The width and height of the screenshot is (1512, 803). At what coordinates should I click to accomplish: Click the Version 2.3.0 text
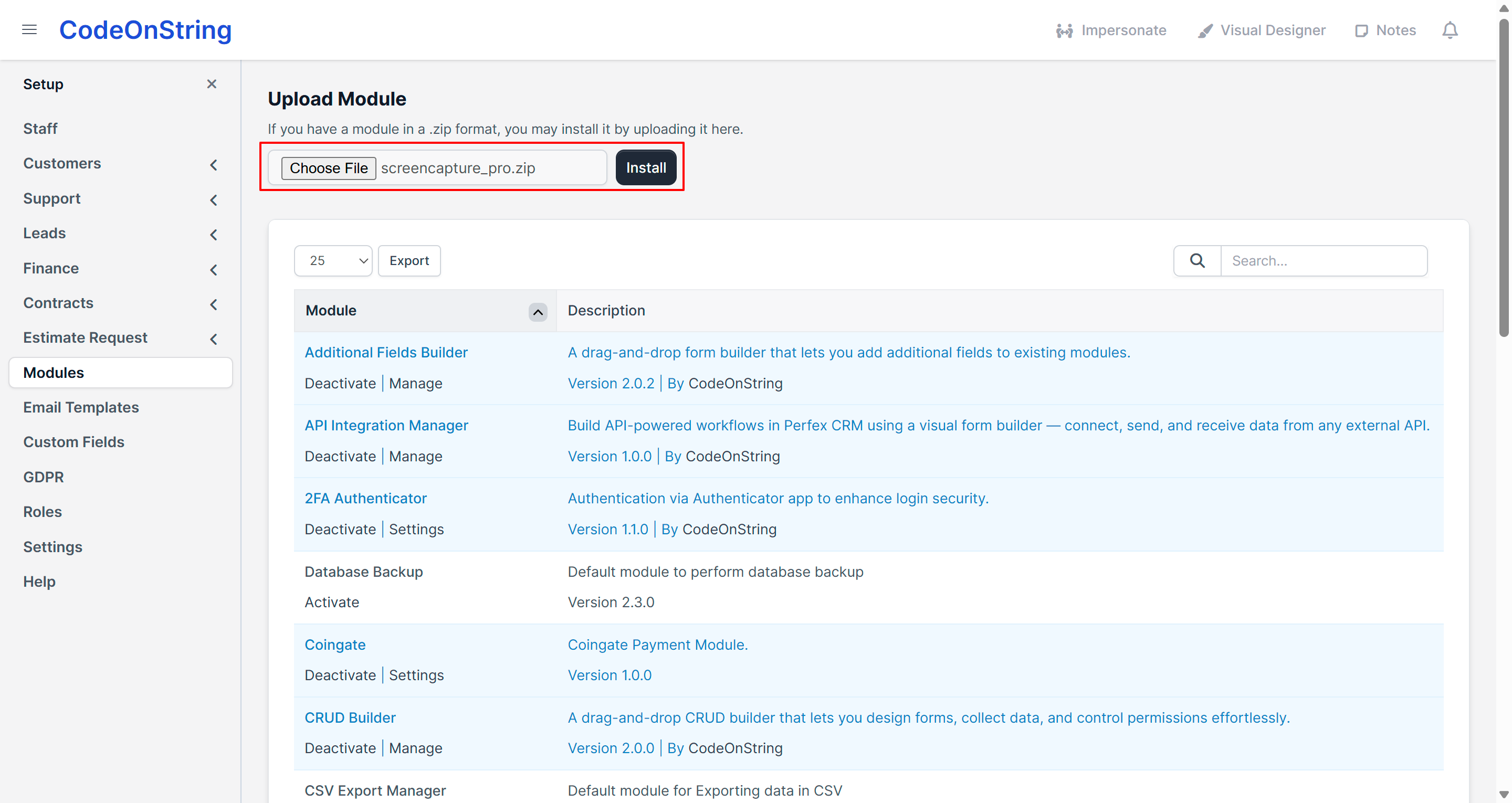(611, 603)
